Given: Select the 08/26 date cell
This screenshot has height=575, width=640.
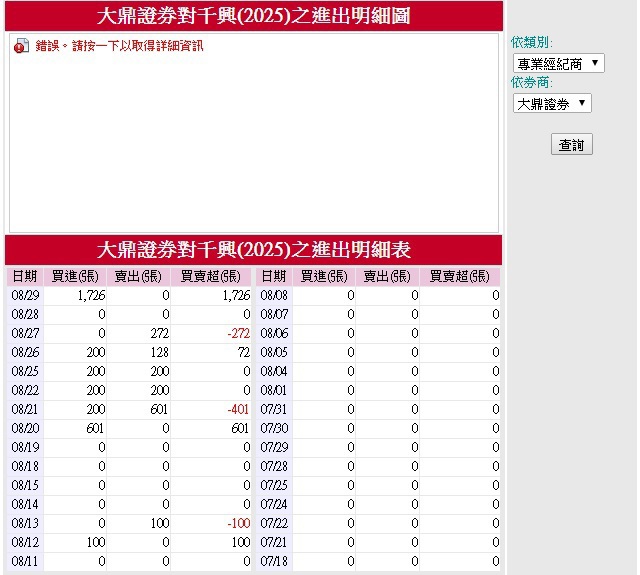Looking at the screenshot, I should pos(25,352).
